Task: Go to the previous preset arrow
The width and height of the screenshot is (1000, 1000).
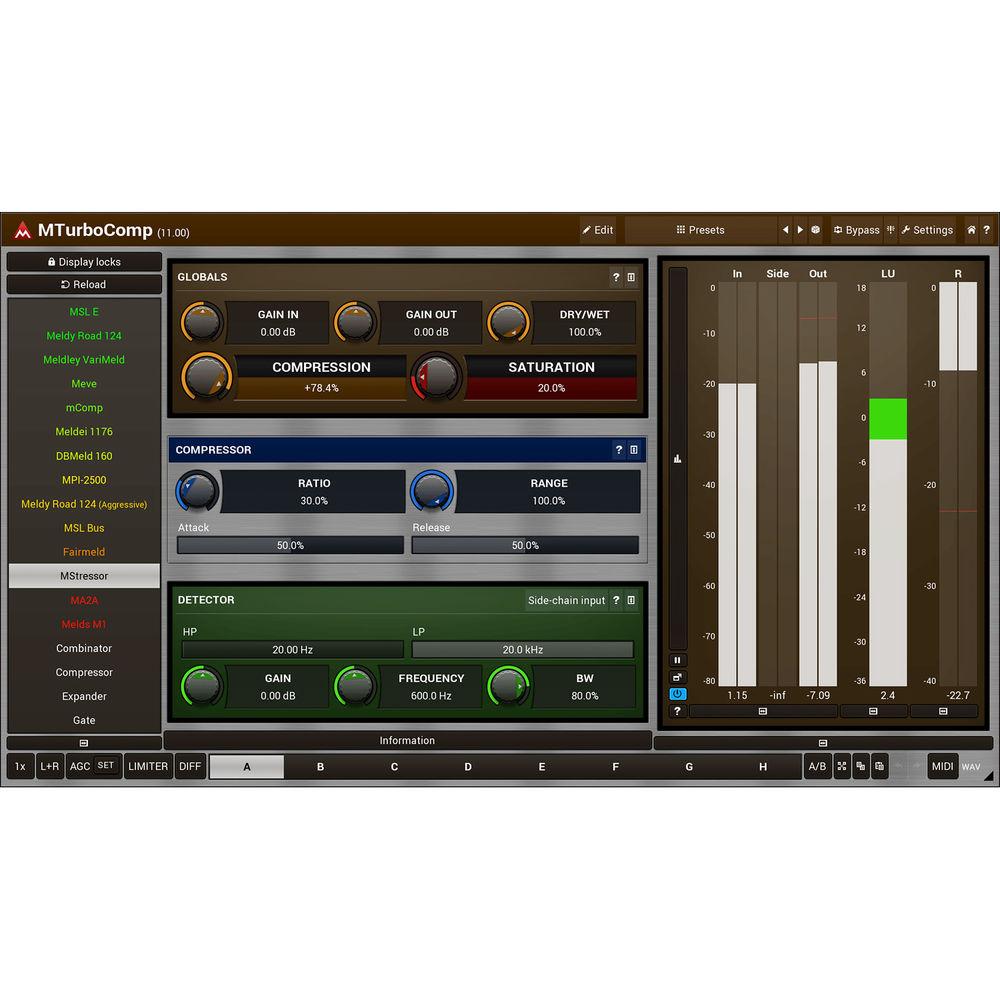Action: pyautogui.click(x=785, y=230)
